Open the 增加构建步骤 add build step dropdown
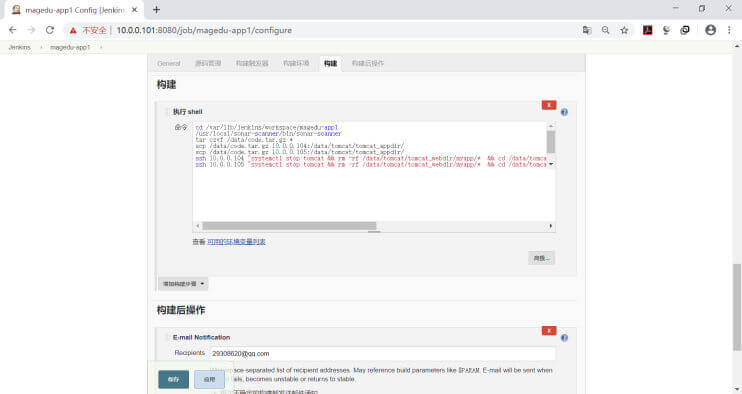Image resolution: width=742 pixels, height=394 pixels. [183, 284]
